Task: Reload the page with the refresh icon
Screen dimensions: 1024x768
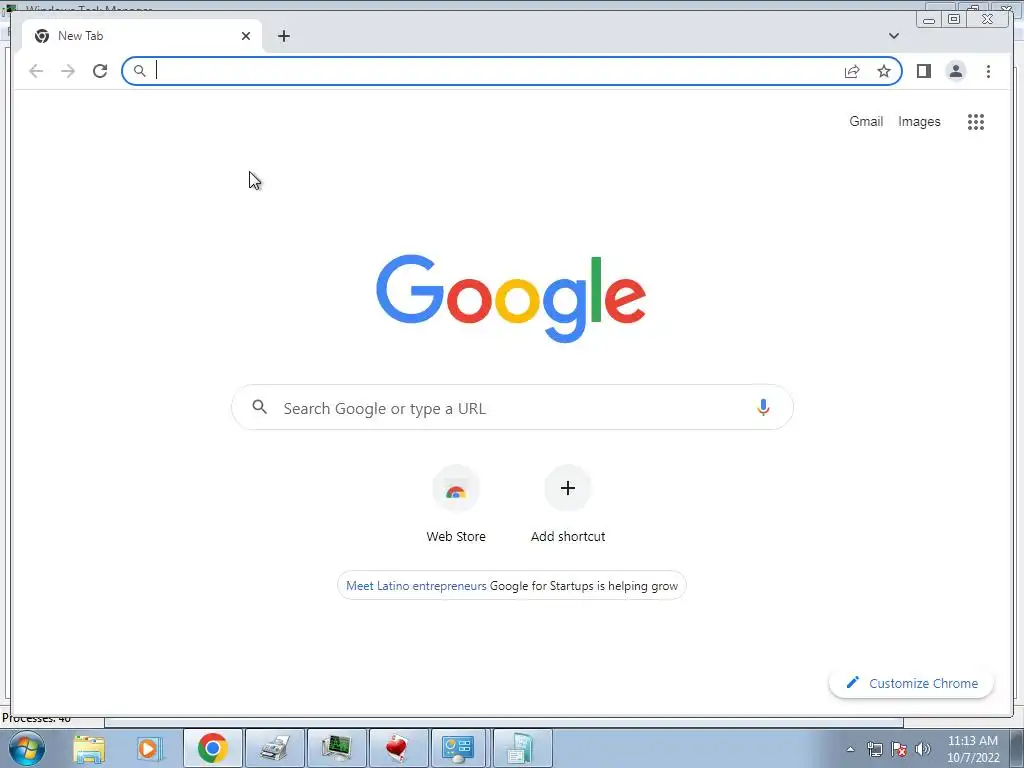Action: tap(100, 71)
